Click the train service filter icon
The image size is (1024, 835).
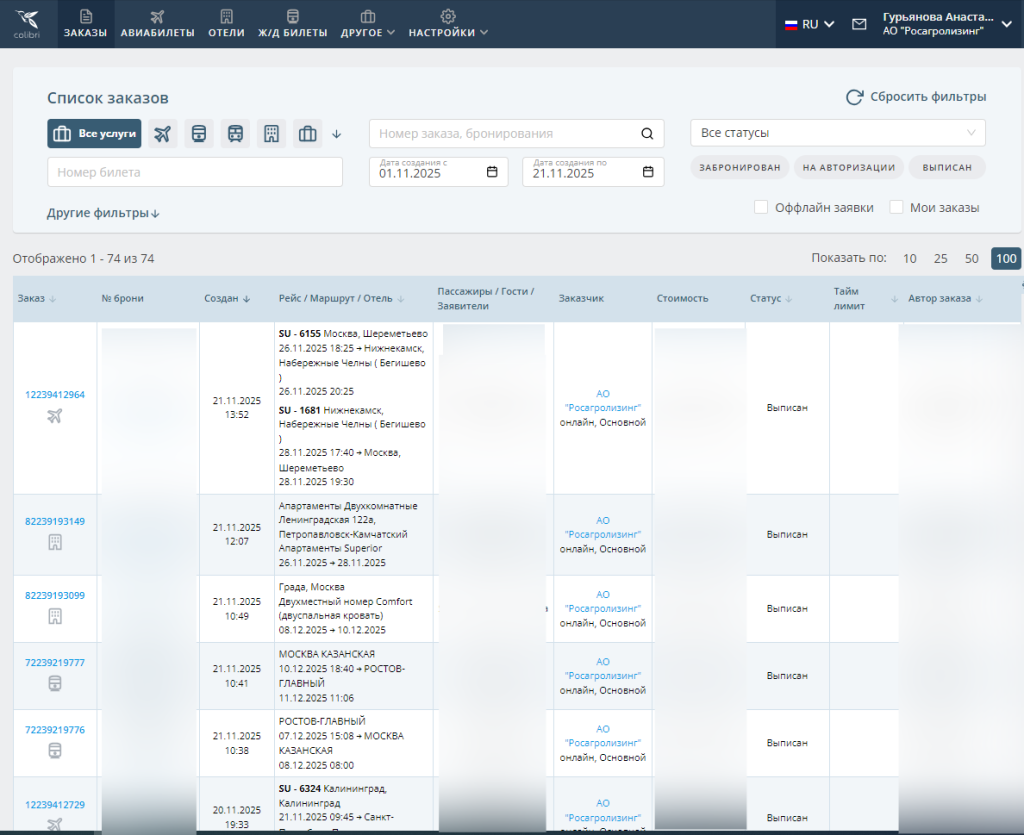pos(199,134)
